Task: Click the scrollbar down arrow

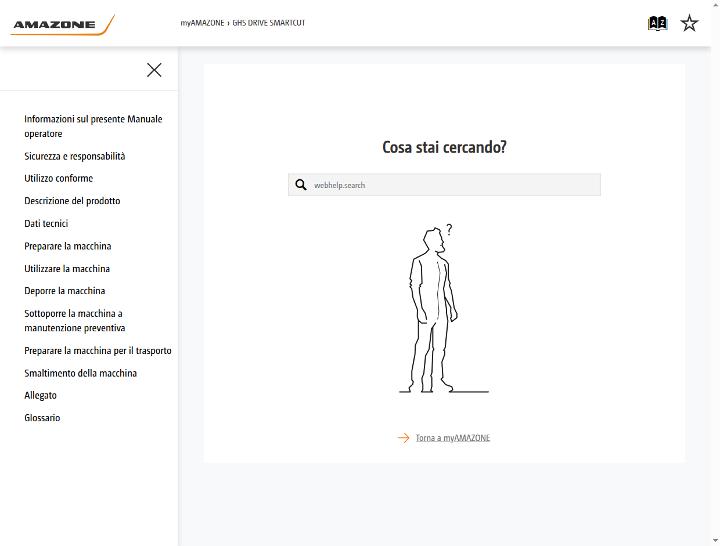Action: point(715,542)
